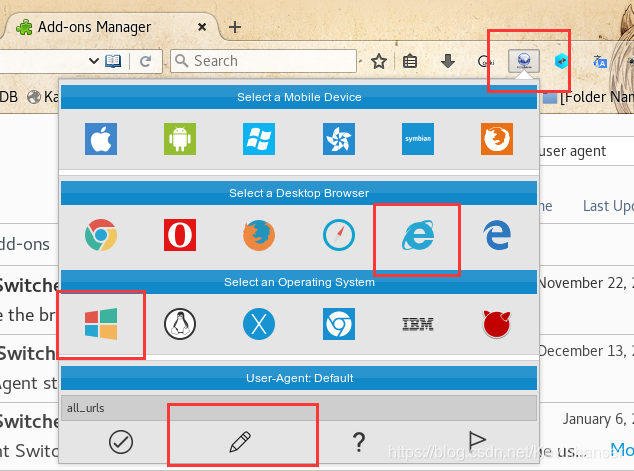Click the flag report icon
The height and width of the screenshot is (471, 634).
coord(477,440)
